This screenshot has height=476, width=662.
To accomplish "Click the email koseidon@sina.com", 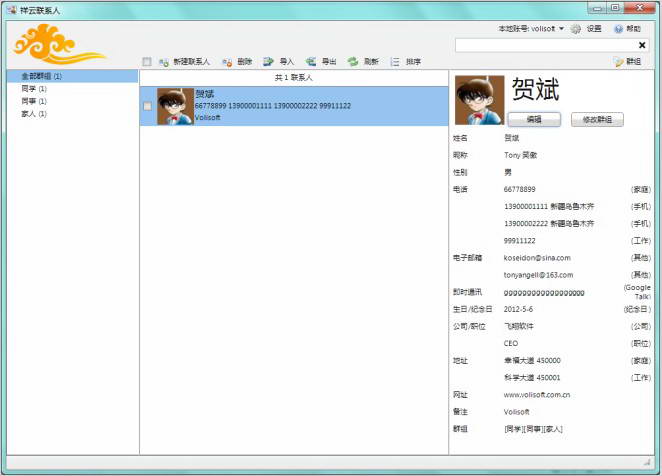I will (x=537, y=258).
